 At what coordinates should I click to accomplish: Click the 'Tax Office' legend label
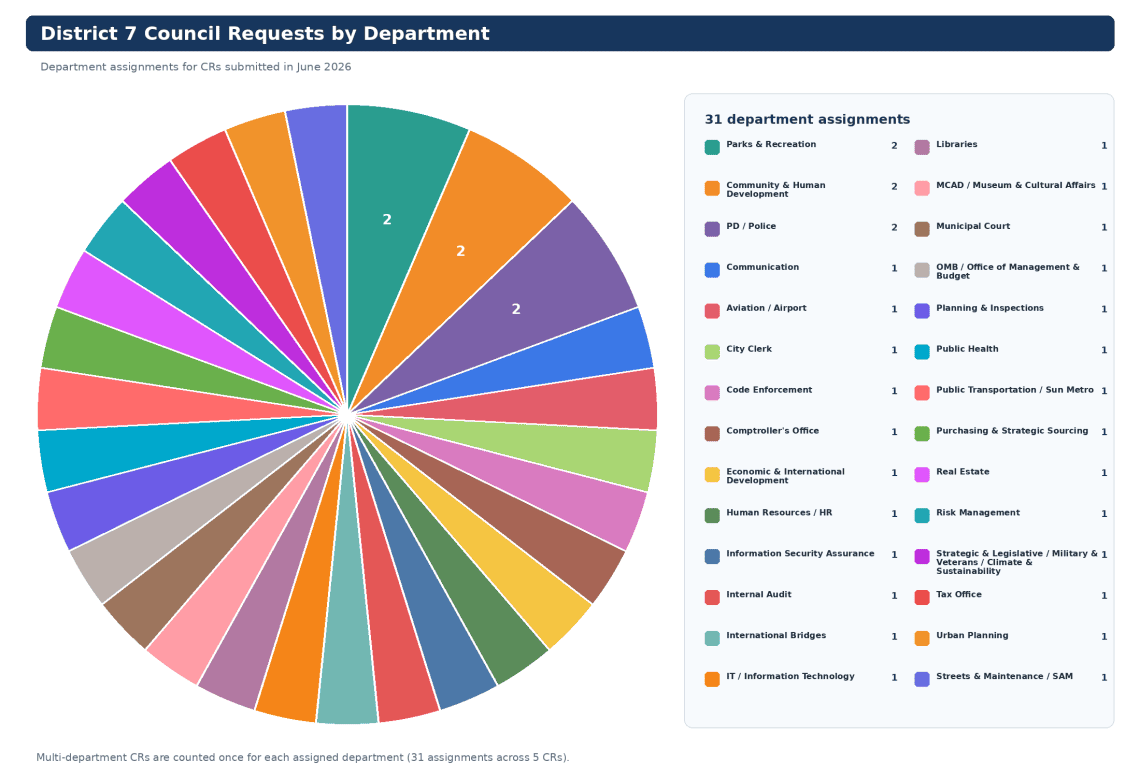click(958, 595)
